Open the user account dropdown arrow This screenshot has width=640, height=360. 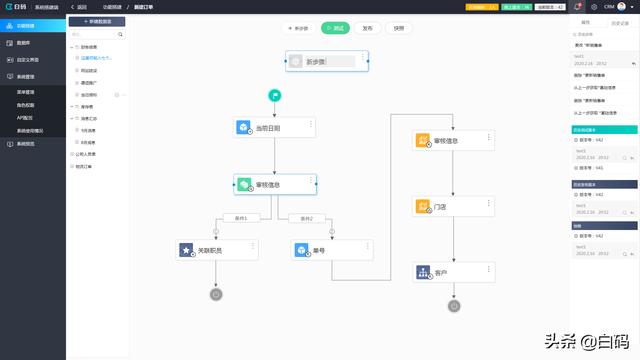[x=632, y=7]
